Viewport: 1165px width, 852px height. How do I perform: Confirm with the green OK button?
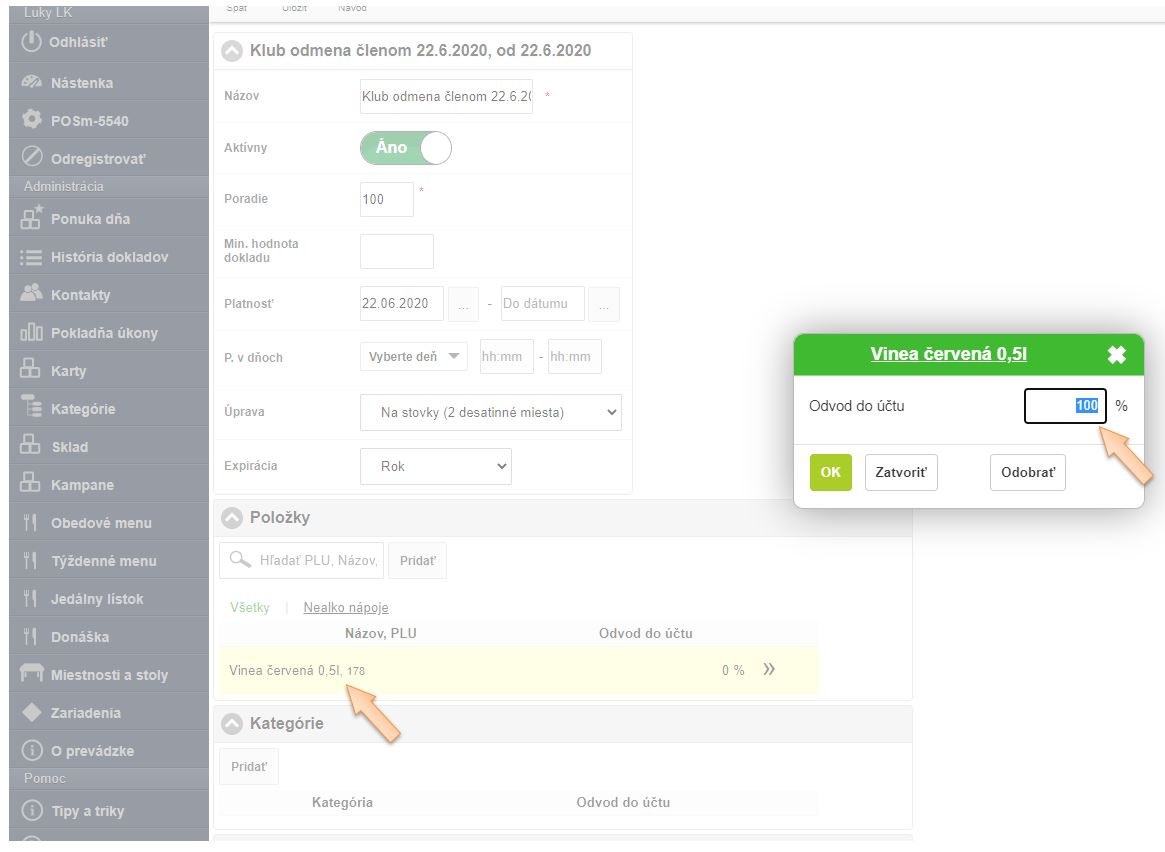pyautogui.click(x=830, y=472)
